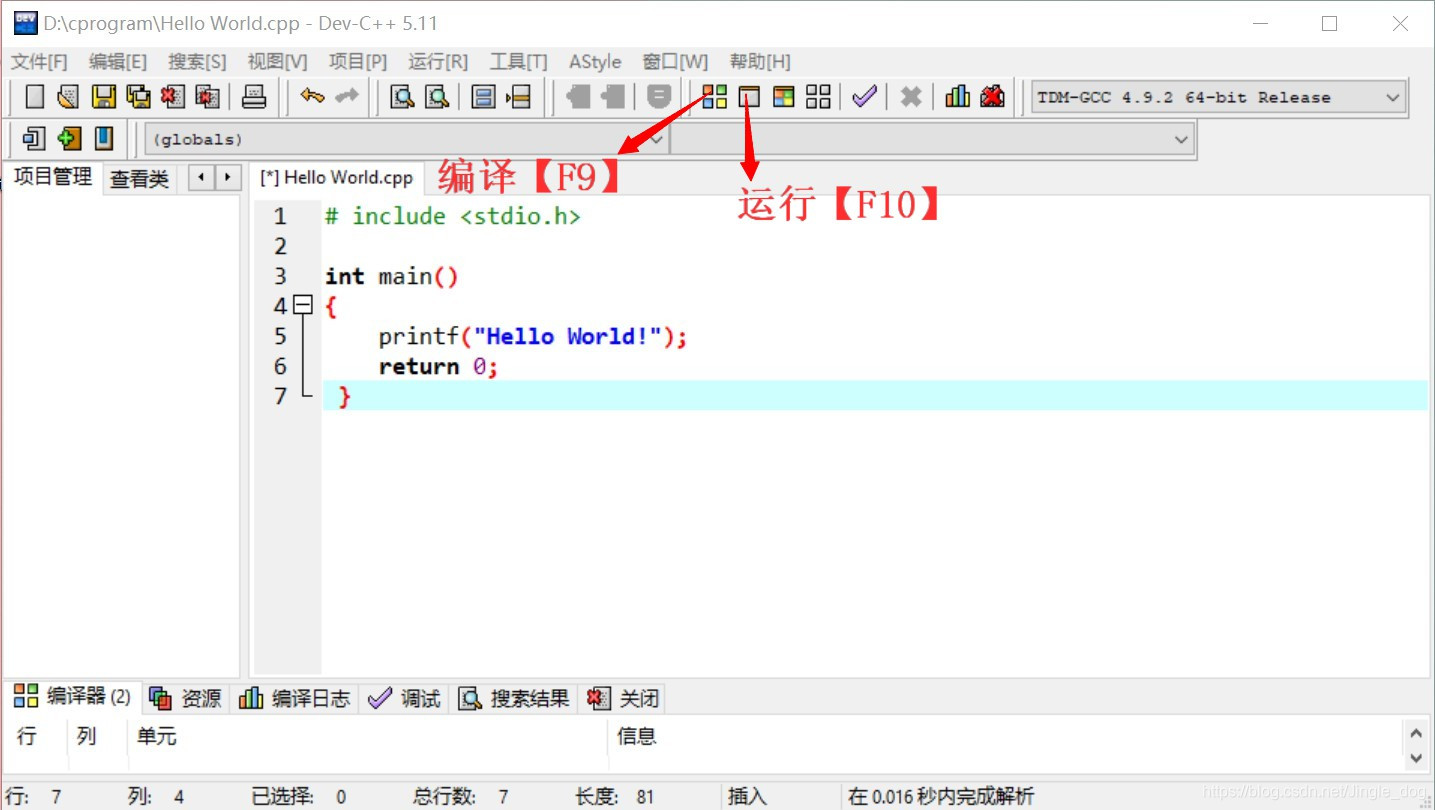
Task: Open the 工具[T] menu
Action: point(518,62)
